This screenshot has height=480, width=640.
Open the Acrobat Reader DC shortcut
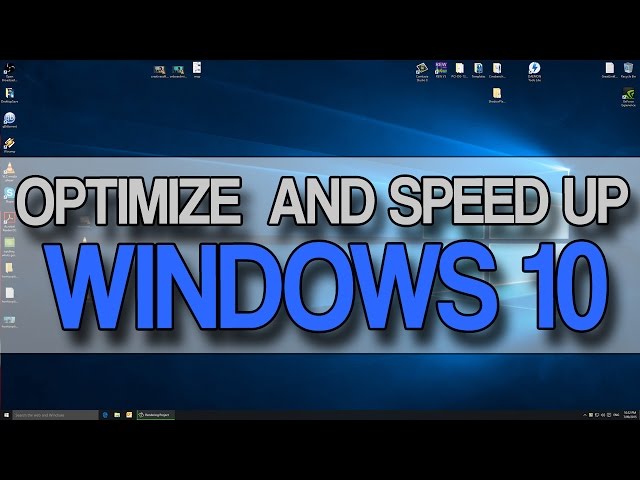coord(9,222)
